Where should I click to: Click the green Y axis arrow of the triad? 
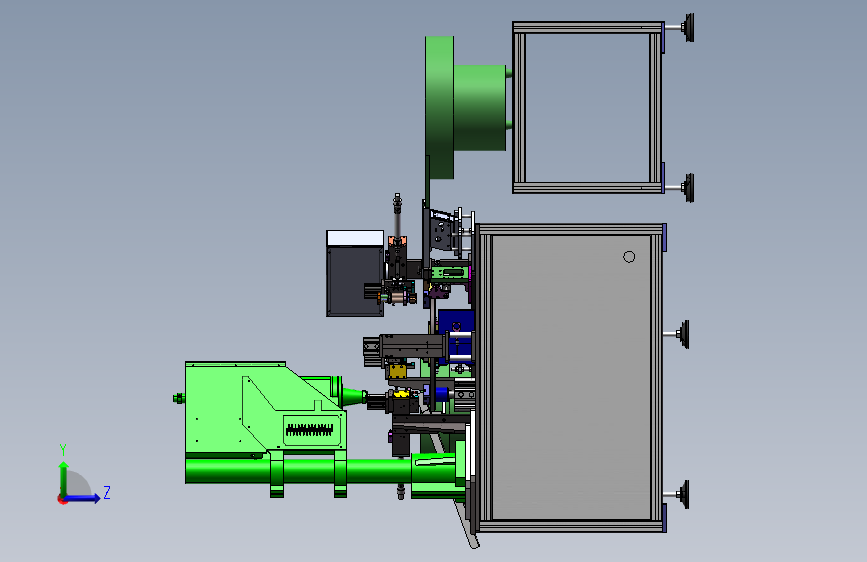pos(63,478)
